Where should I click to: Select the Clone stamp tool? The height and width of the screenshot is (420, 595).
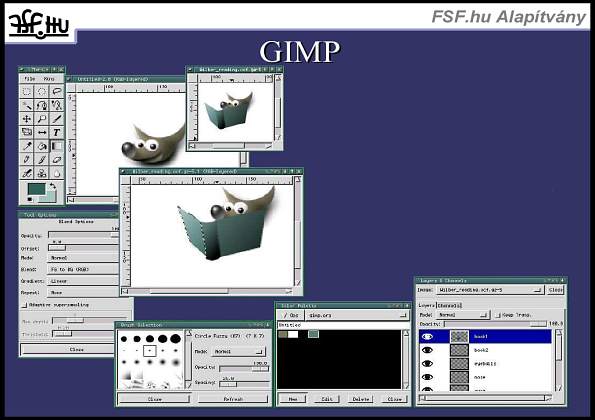[x=42, y=173]
